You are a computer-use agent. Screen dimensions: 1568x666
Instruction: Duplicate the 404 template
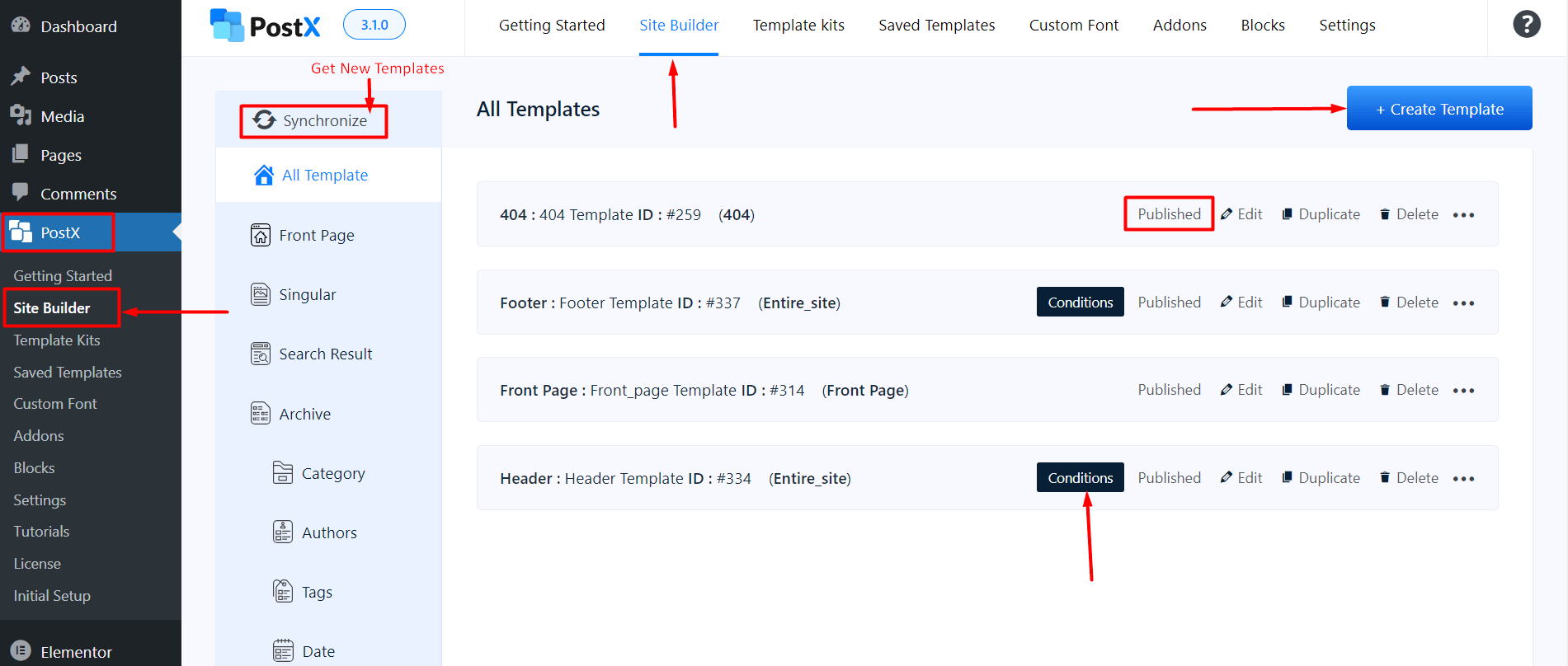pos(1321,214)
